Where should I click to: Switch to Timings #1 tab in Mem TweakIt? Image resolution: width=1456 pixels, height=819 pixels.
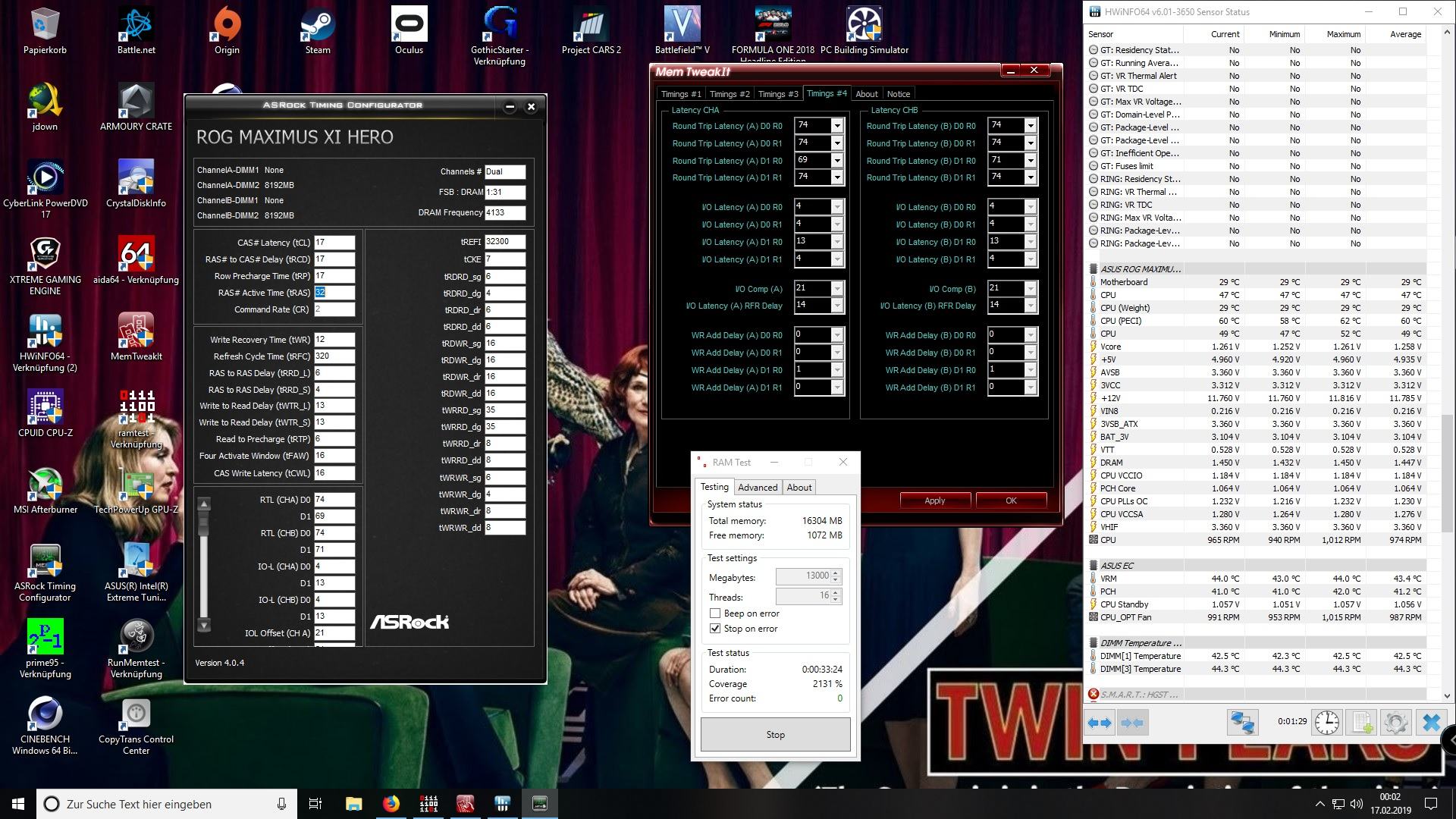click(x=680, y=94)
